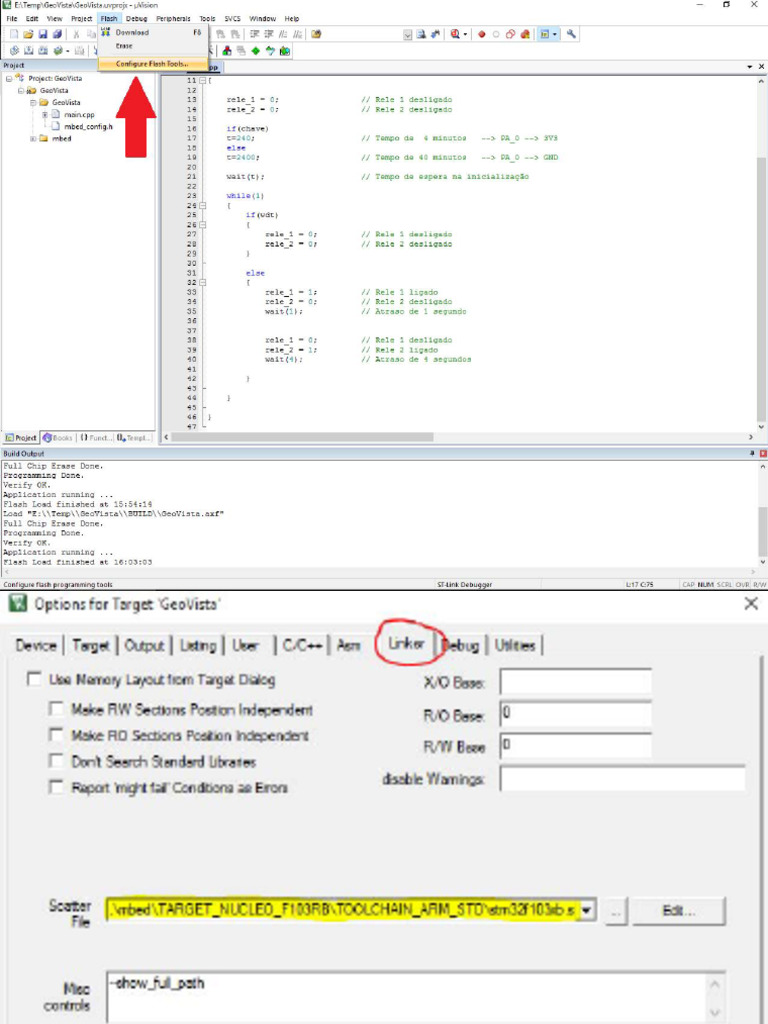The height and width of the screenshot is (1024, 768).
Task: Start the debug session magnifier icon
Action: [x=455, y=34]
